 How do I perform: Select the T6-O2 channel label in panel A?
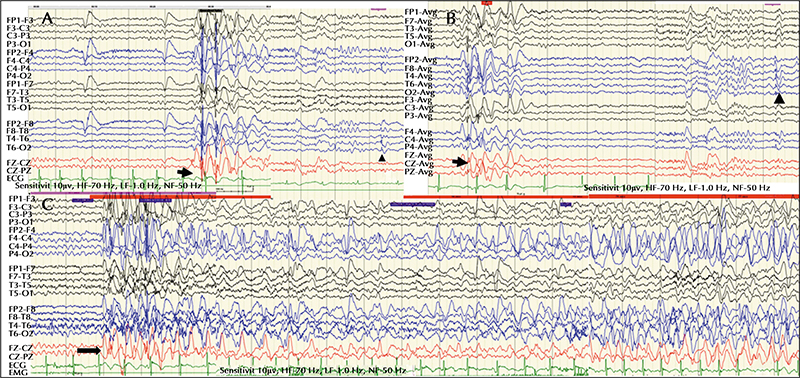point(20,147)
